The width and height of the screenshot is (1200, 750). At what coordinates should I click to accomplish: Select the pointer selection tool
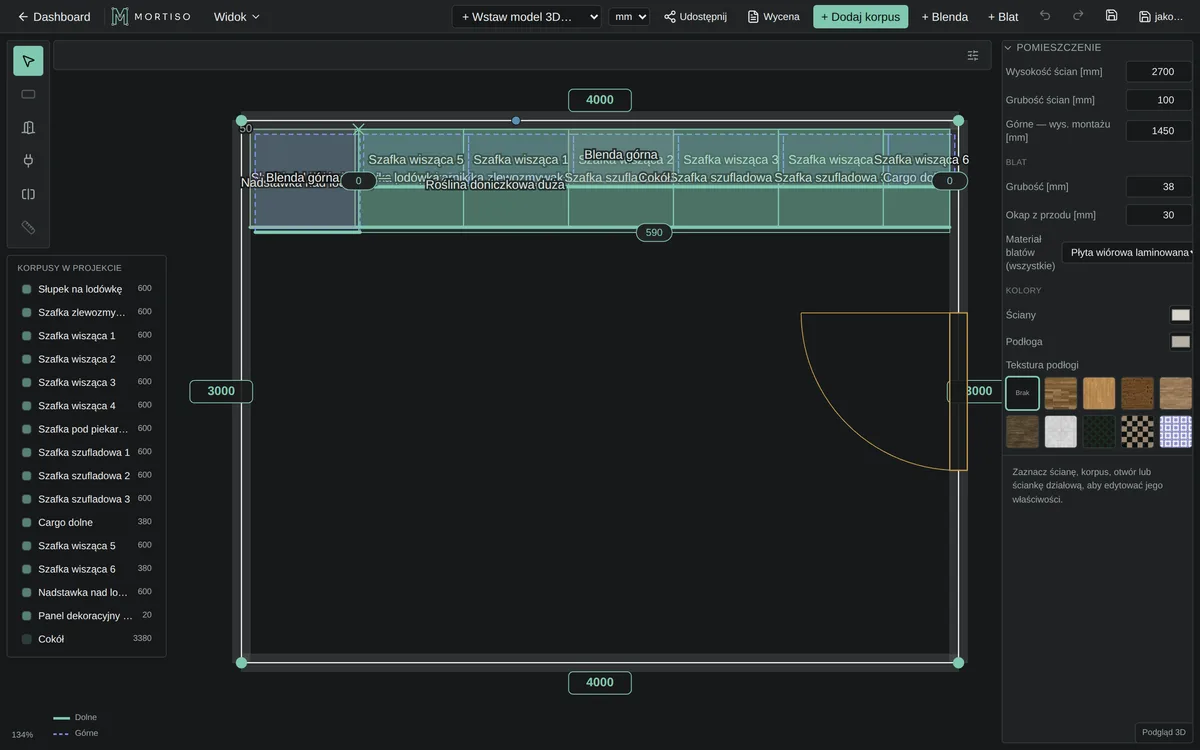pos(28,61)
